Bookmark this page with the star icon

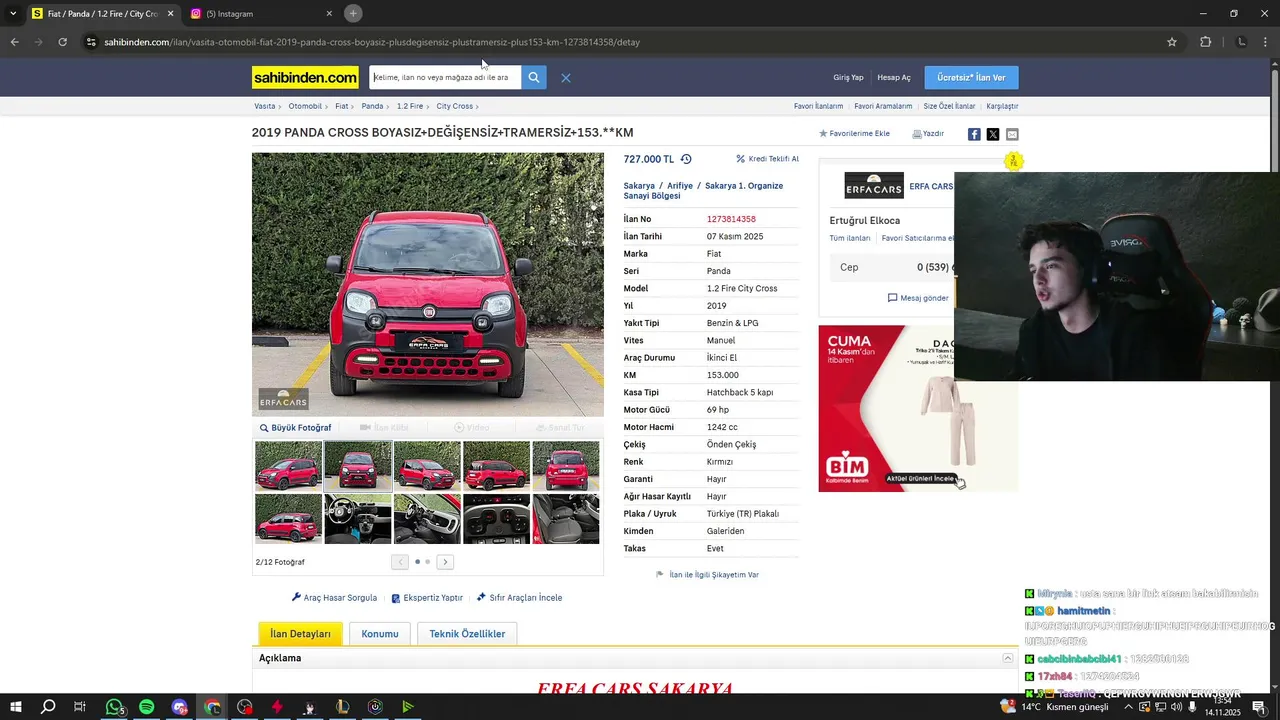[x=1172, y=42]
